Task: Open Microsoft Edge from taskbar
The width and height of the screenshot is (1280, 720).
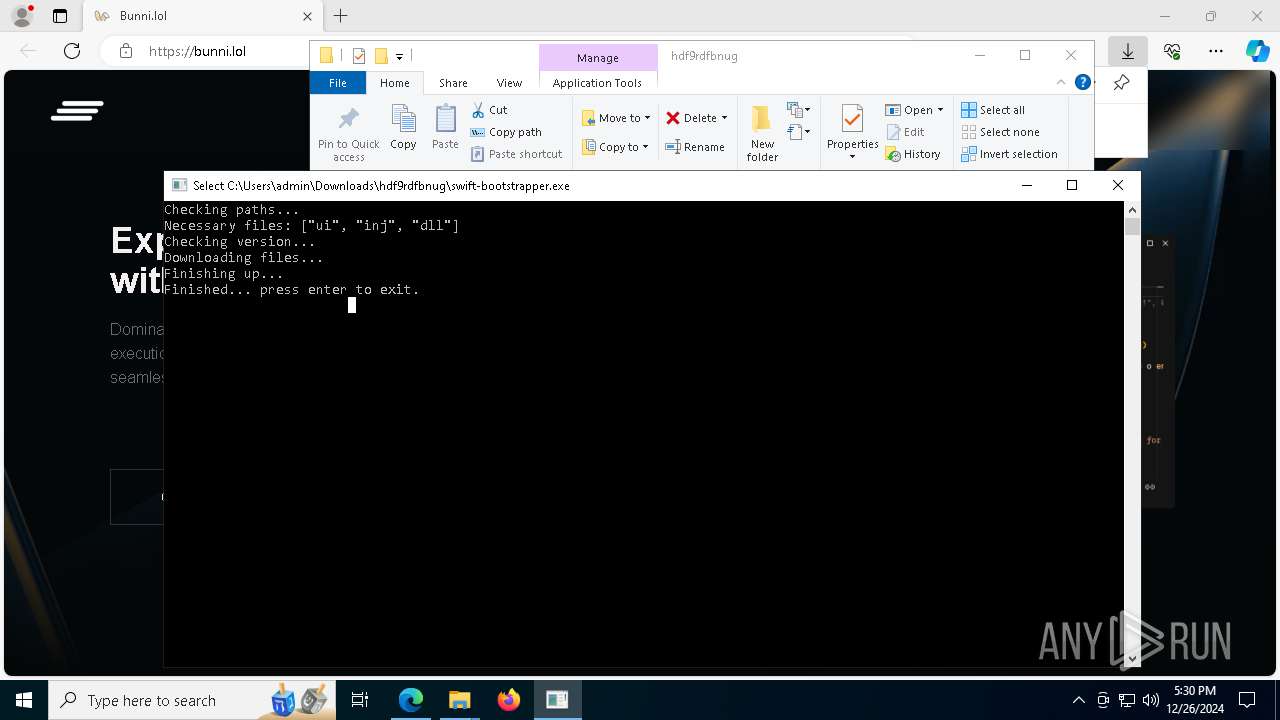Action: pyautogui.click(x=411, y=700)
